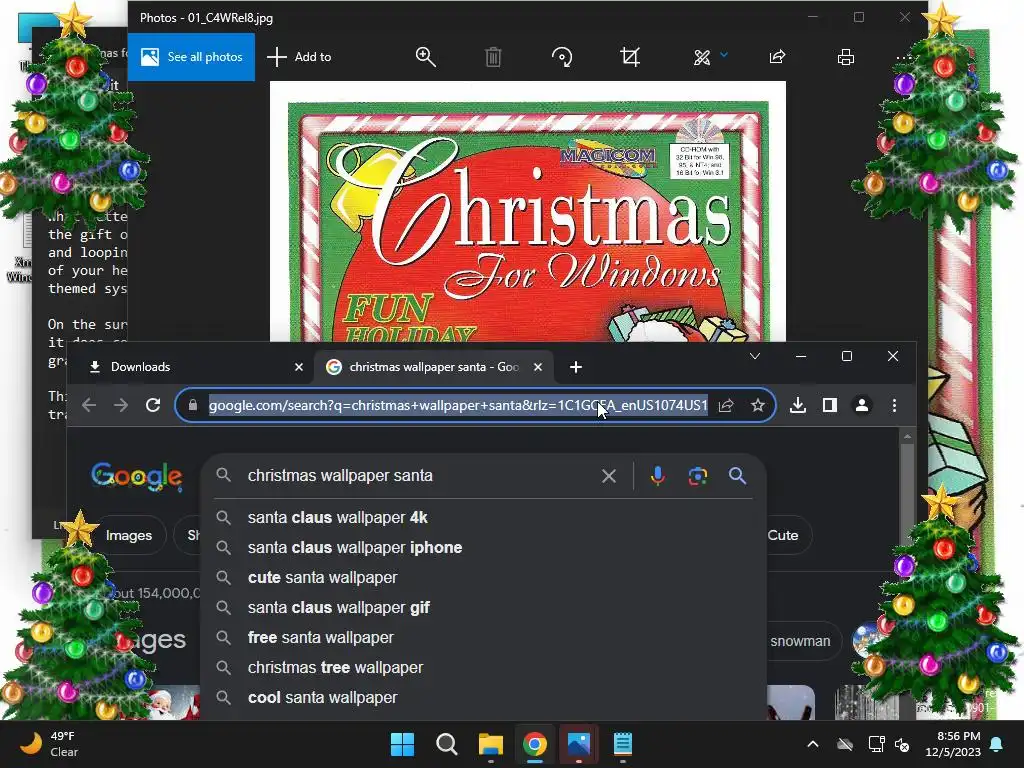1024x768 pixels.
Task: Open Chrome downloads icon
Action: tap(797, 406)
